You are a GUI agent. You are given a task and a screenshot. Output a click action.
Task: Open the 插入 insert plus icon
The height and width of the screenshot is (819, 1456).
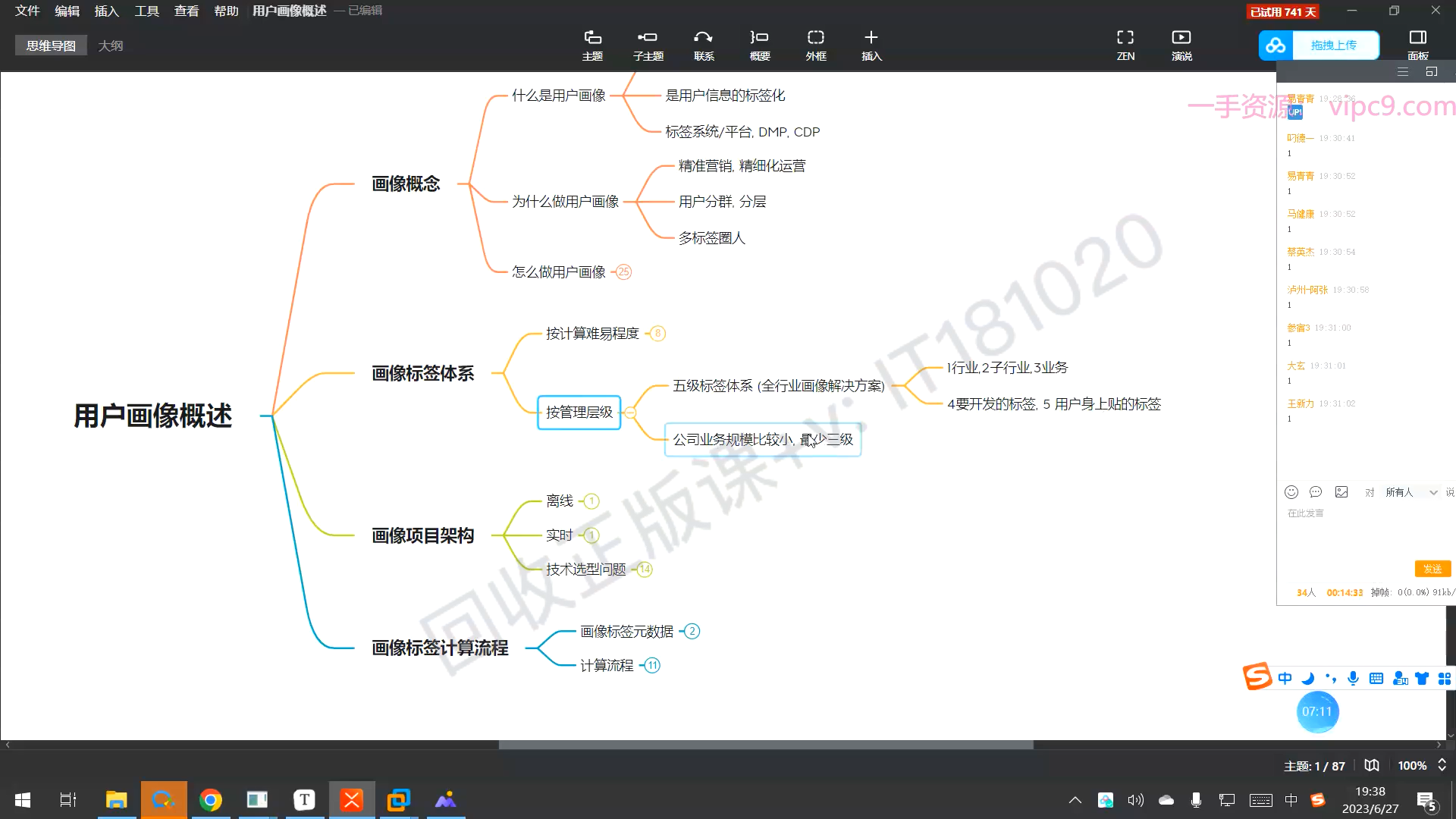coord(871,44)
